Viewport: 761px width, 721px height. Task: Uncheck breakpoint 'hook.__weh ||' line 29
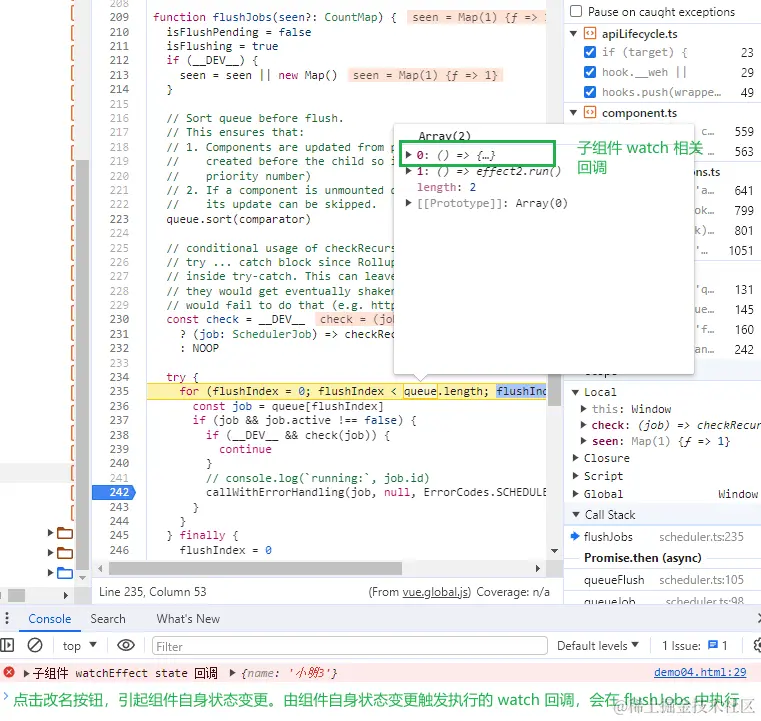click(x=590, y=72)
